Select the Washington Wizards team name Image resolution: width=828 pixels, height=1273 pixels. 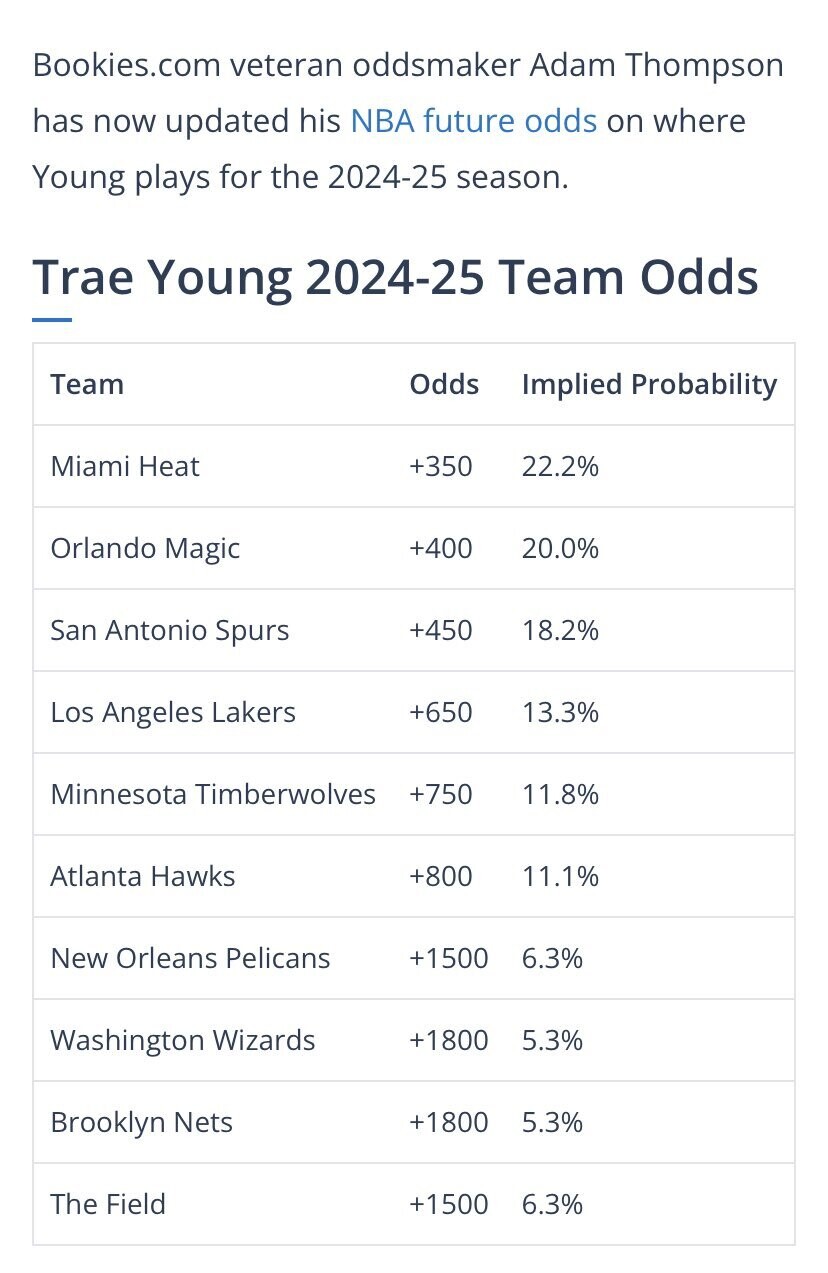pos(183,1041)
